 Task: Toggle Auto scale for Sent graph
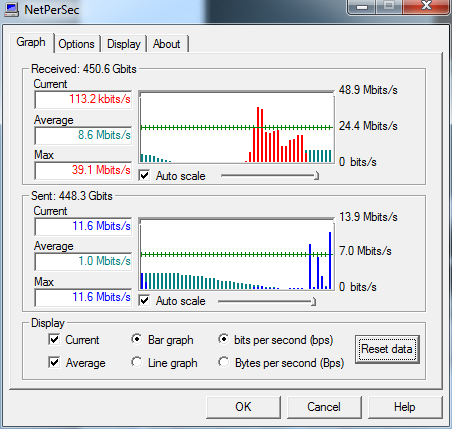coord(144,300)
